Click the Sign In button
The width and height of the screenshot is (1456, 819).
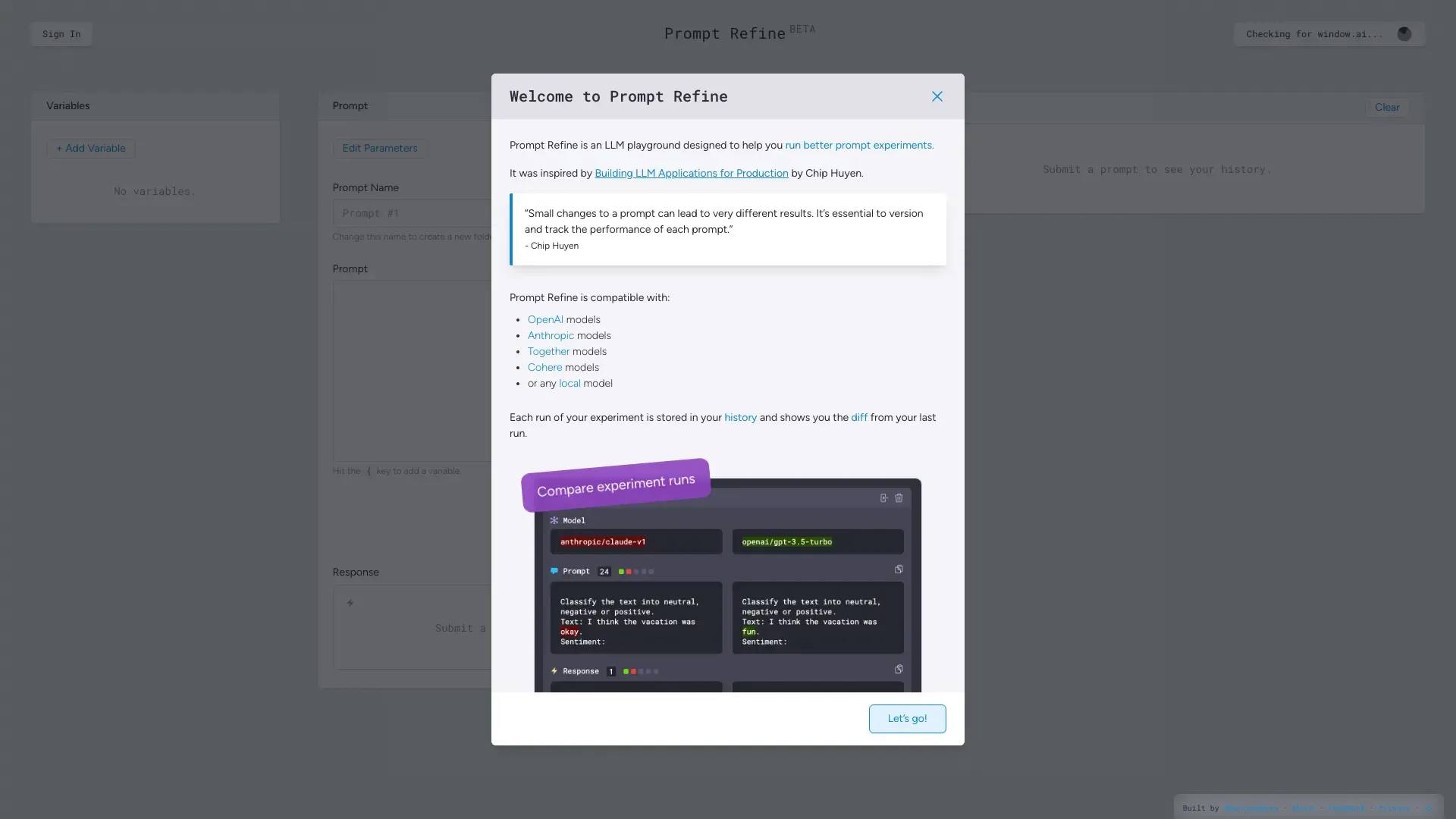[61, 34]
